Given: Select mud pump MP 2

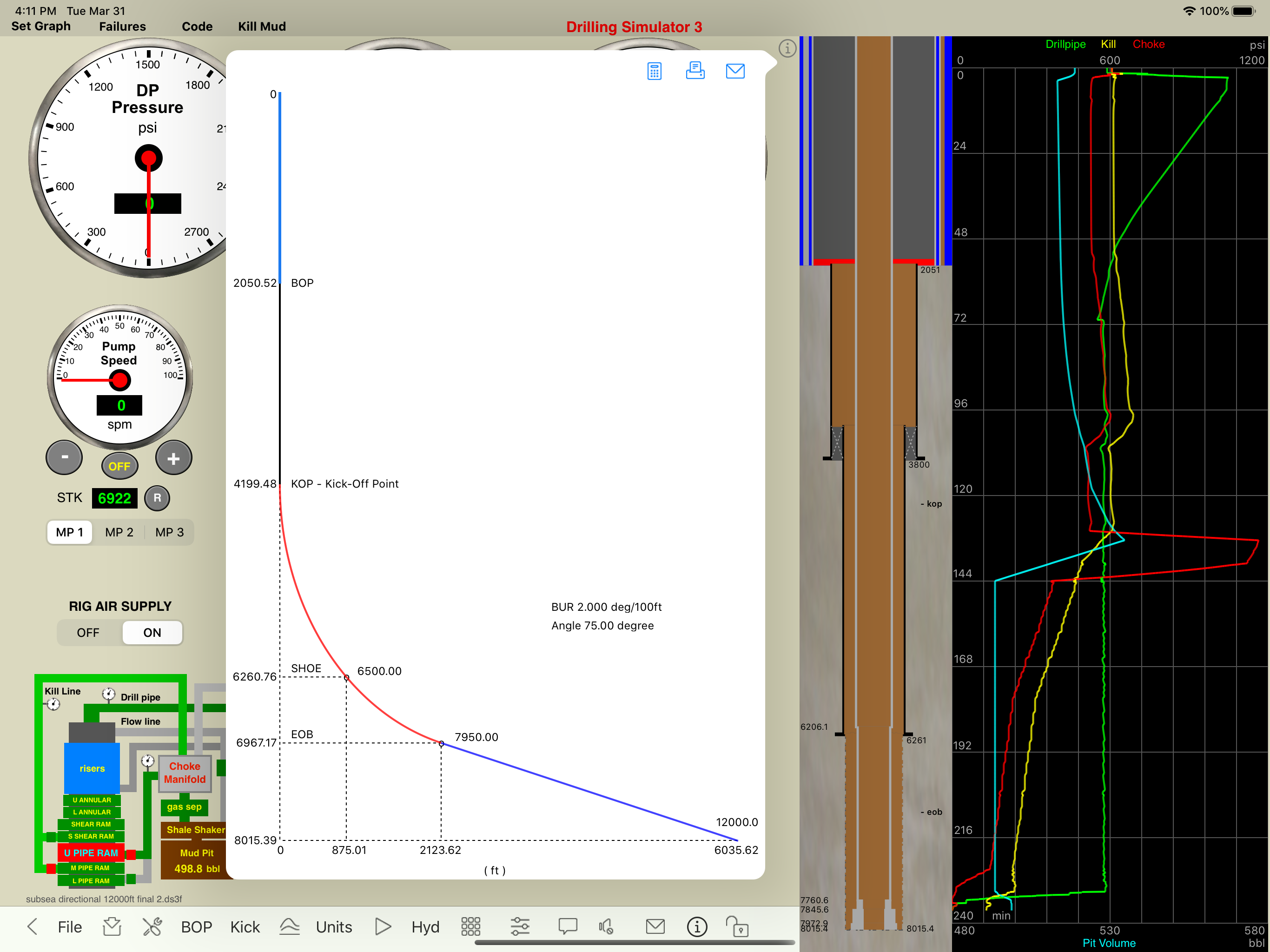Looking at the screenshot, I should coord(119,532).
